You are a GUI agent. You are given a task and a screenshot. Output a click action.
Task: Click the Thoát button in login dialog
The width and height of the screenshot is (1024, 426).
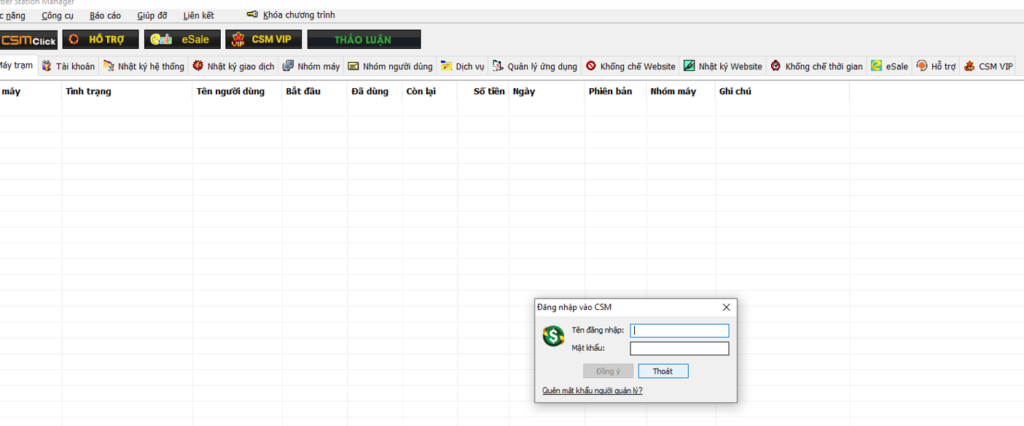pos(662,371)
